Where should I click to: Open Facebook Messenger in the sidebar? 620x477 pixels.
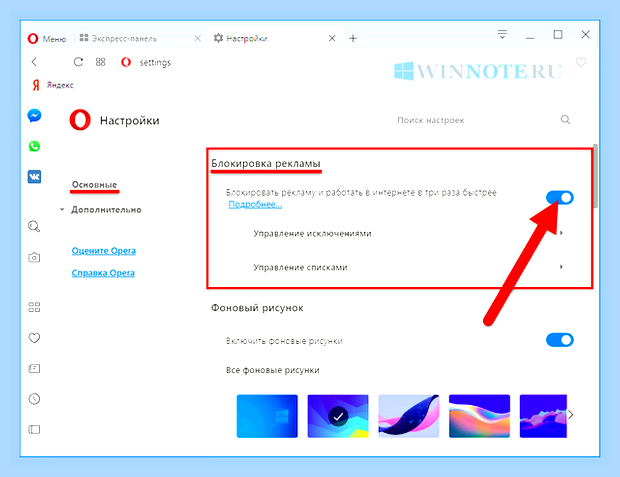[34, 115]
